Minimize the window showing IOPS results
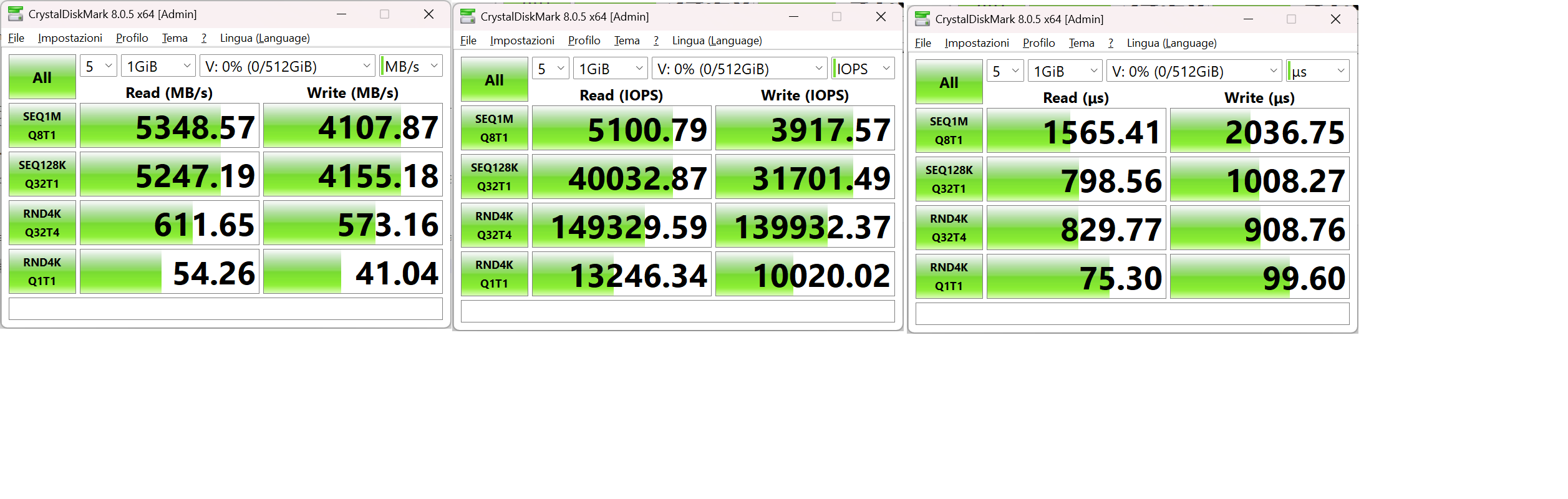The image size is (1568, 499). (x=793, y=16)
